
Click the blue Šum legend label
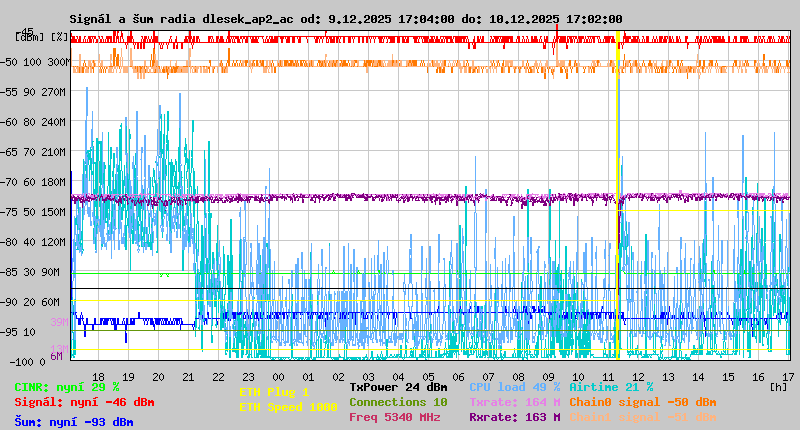74,421
